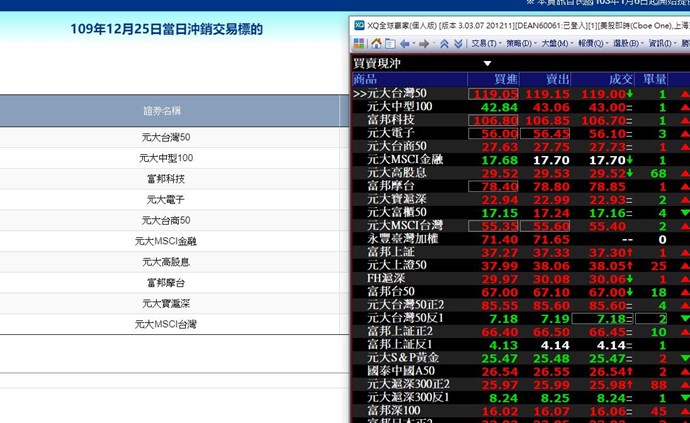Click the 證券名稱 header in the web page table
The height and width of the screenshot is (423, 690).
(162, 111)
